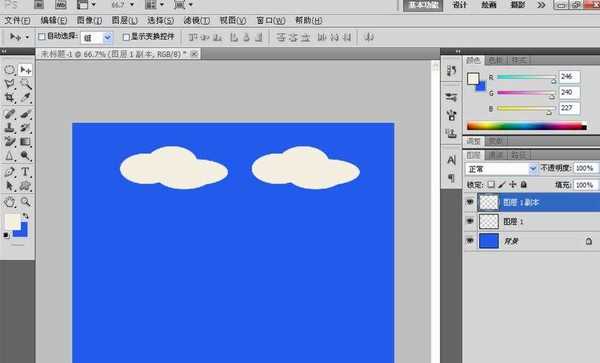The height and width of the screenshot is (363, 600).
Task: Enable the 自动选择 checkbox
Action: coord(42,37)
